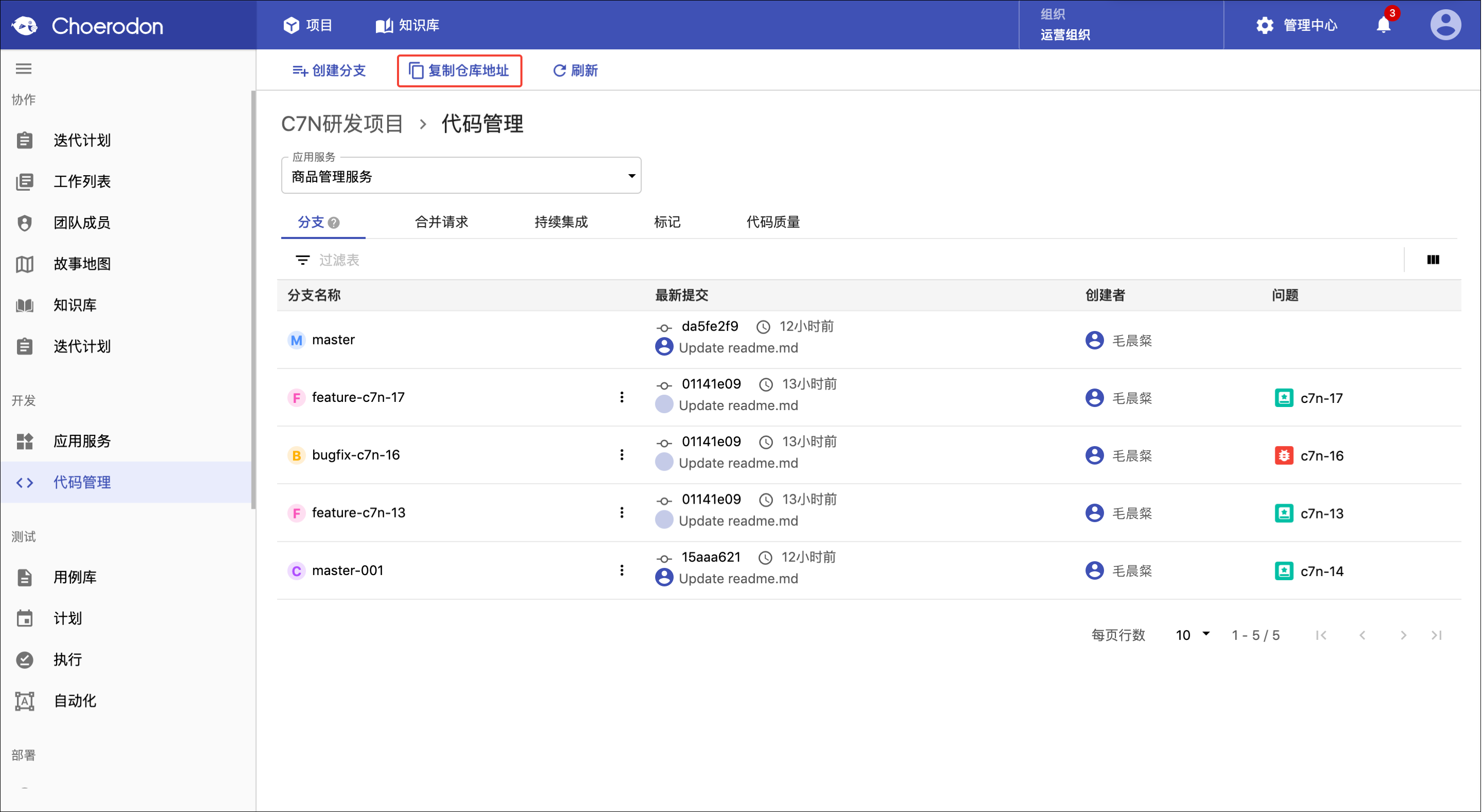Screen dimensions: 1482x812
Task: Switch to 标记 tab
Action: (667, 222)
